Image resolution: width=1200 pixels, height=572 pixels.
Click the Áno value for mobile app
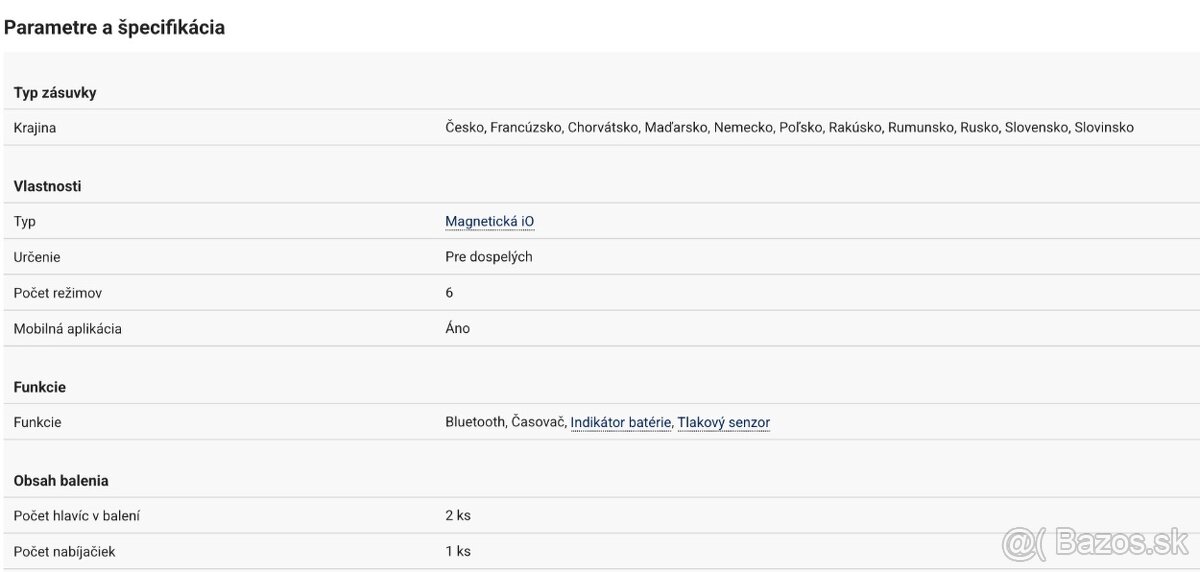pos(457,328)
